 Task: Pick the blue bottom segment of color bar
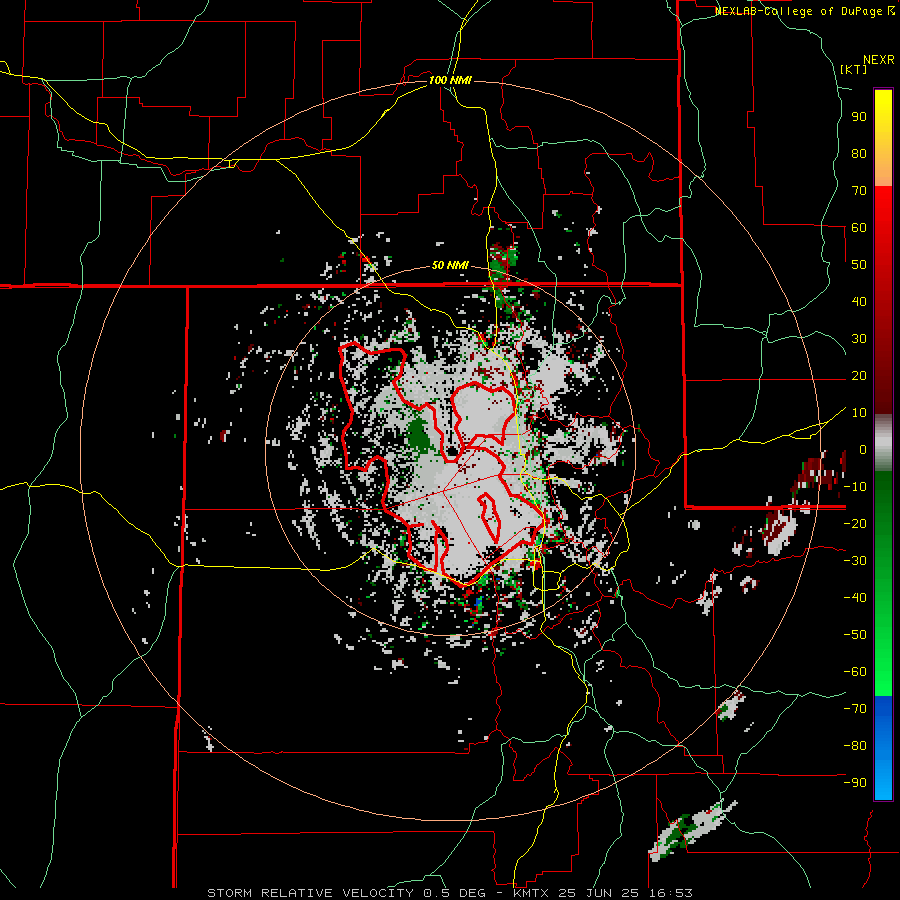(x=883, y=748)
